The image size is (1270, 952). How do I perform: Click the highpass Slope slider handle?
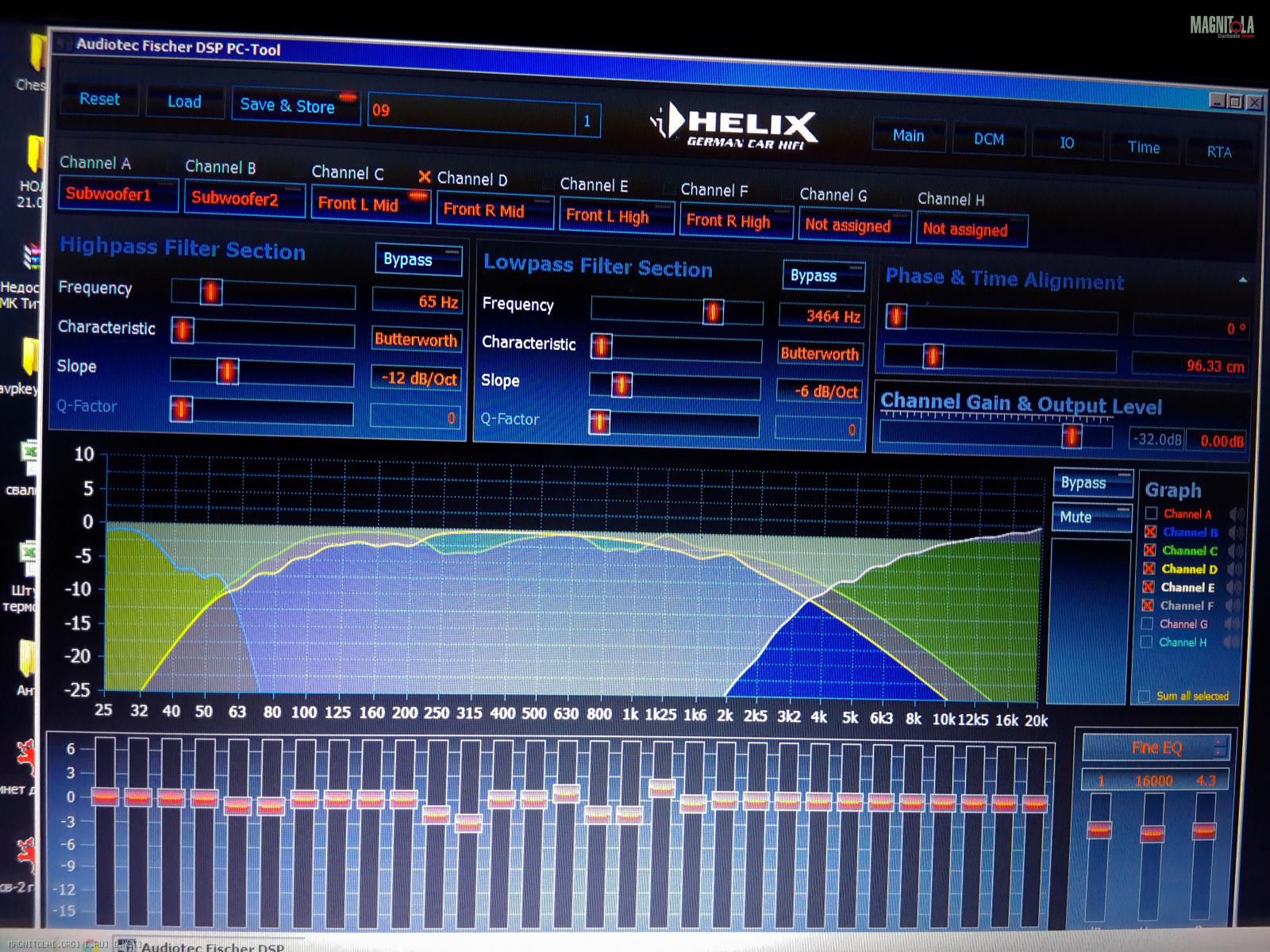(228, 370)
